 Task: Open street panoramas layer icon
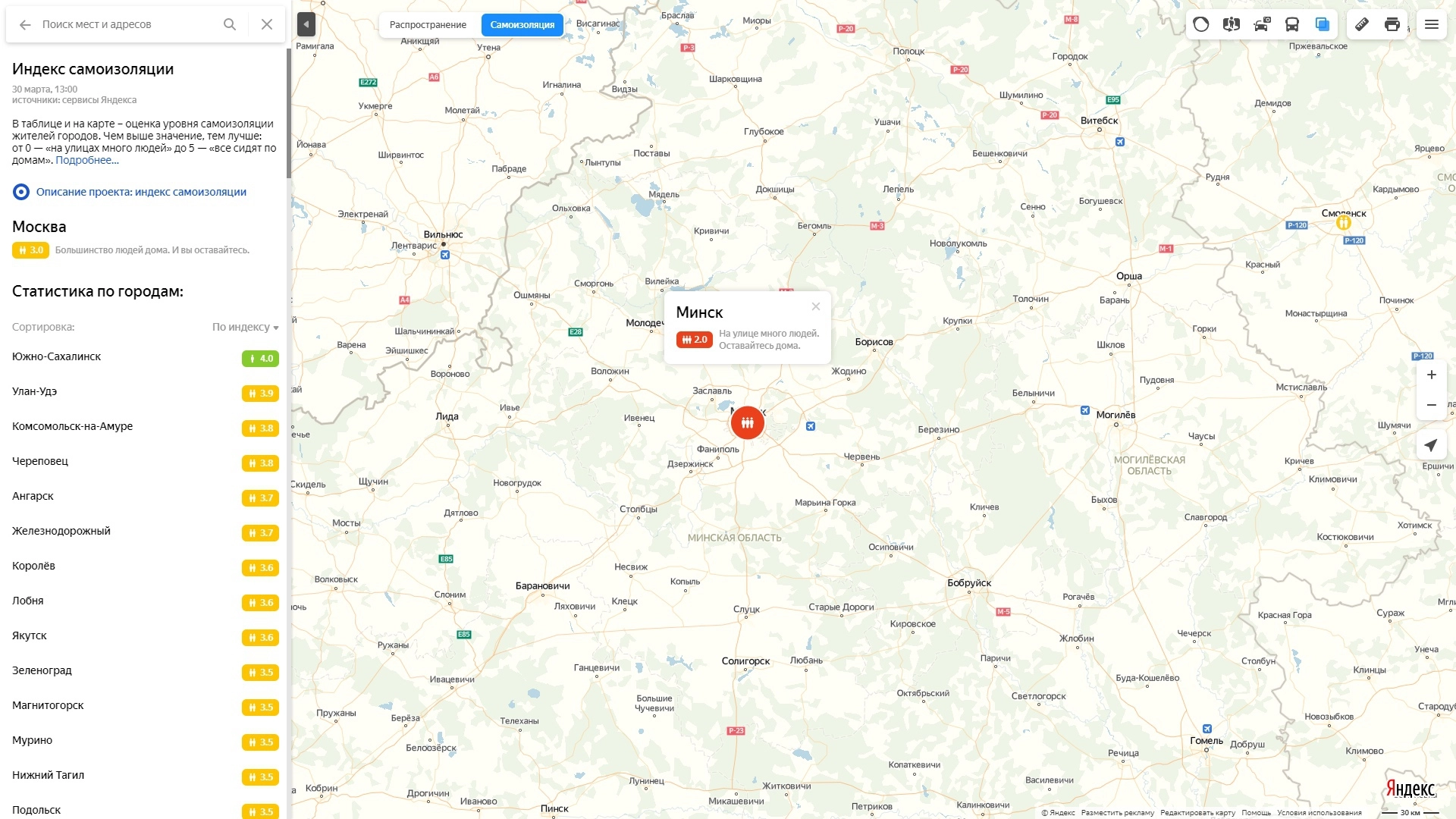[1232, 24]
